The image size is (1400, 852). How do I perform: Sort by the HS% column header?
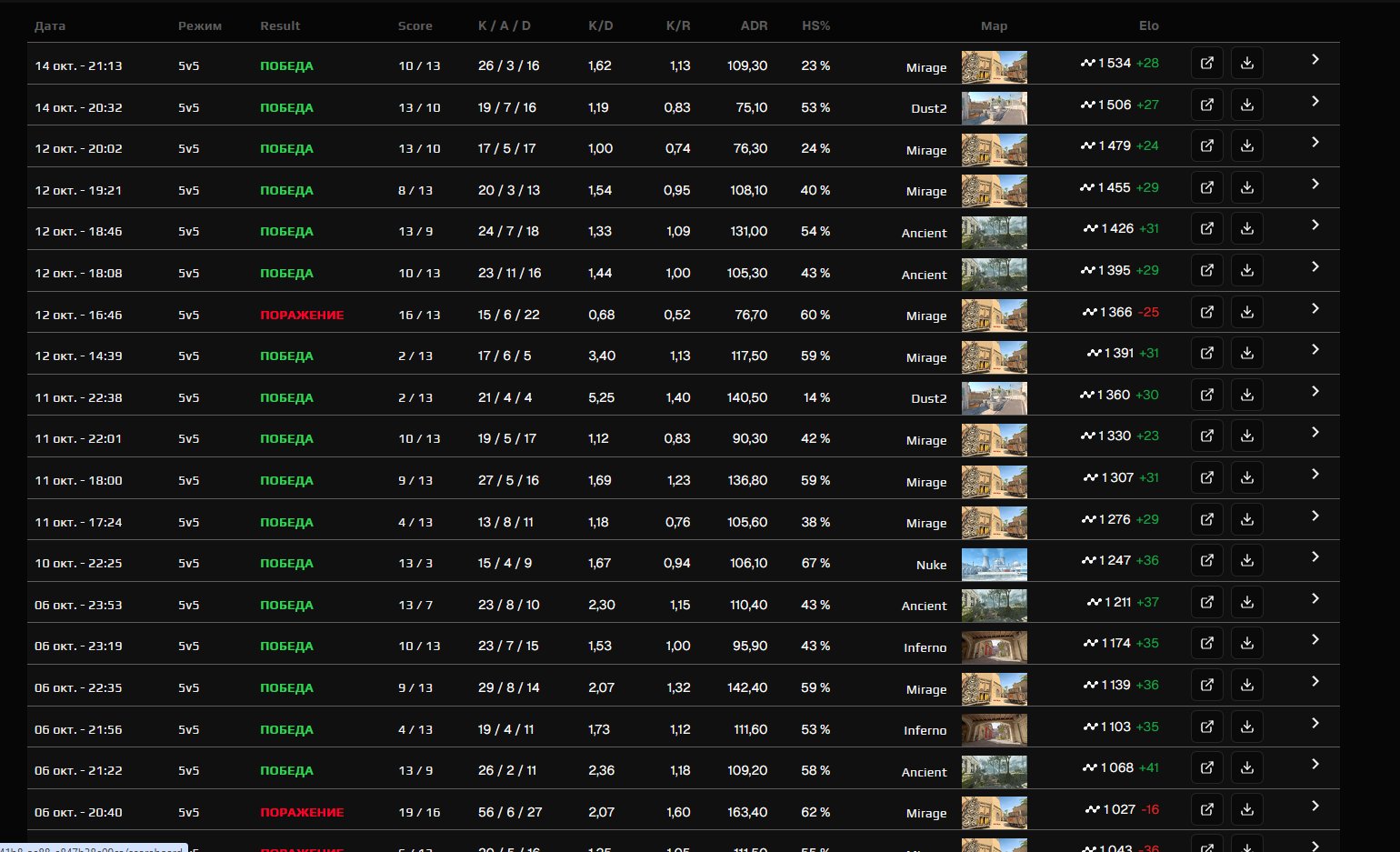point(815,26)
